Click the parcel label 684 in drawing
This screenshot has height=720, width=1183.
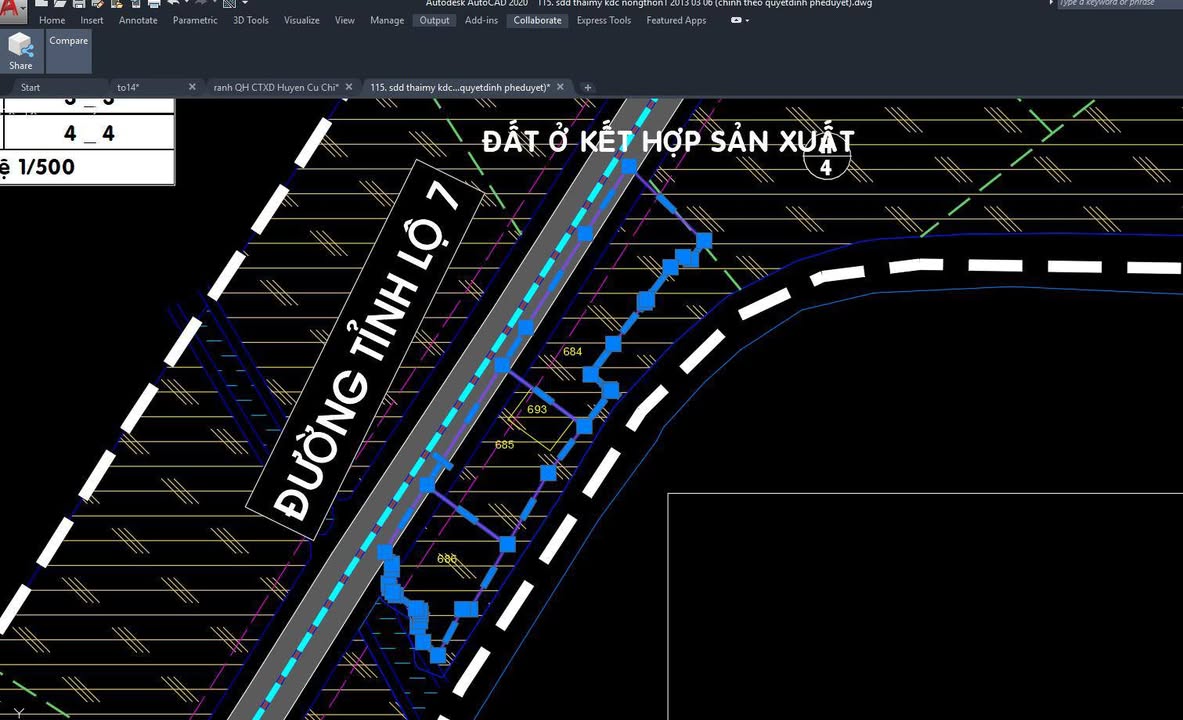[x=572, y=352]
